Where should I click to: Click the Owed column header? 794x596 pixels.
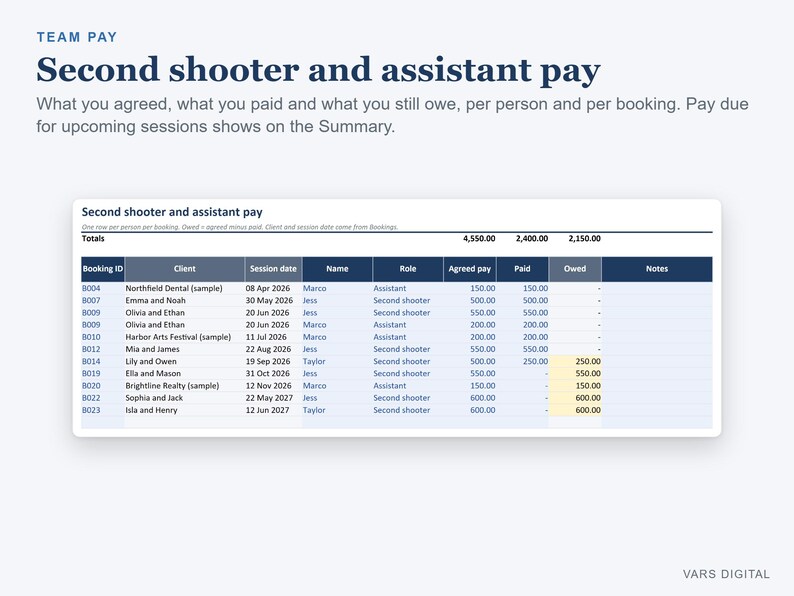tap(575, 269)
